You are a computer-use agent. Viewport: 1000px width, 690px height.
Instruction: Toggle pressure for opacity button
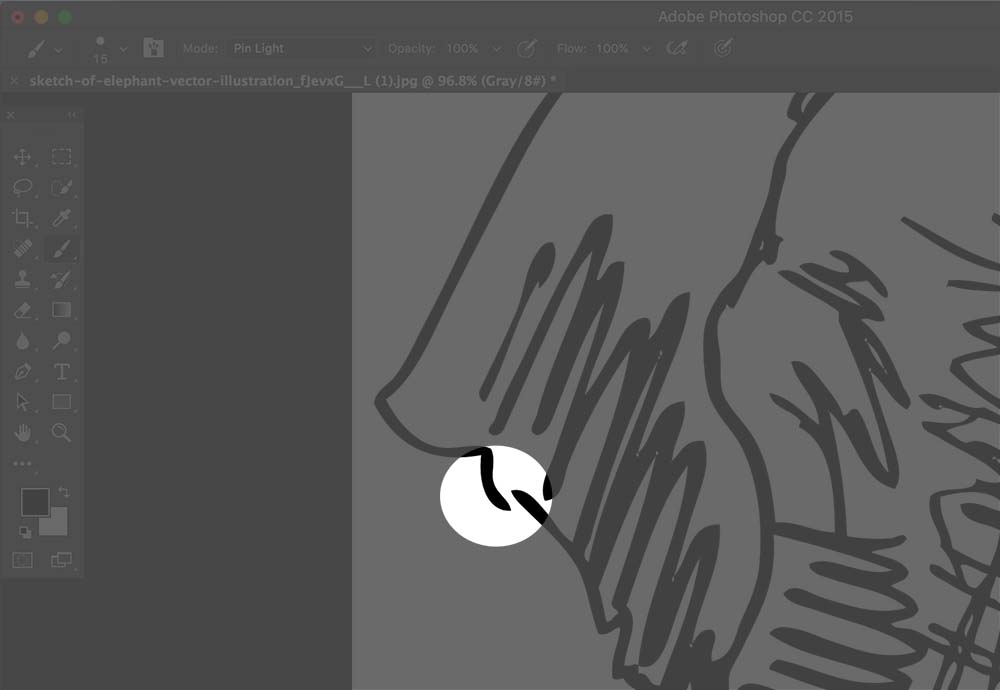[x=526, y=48]
